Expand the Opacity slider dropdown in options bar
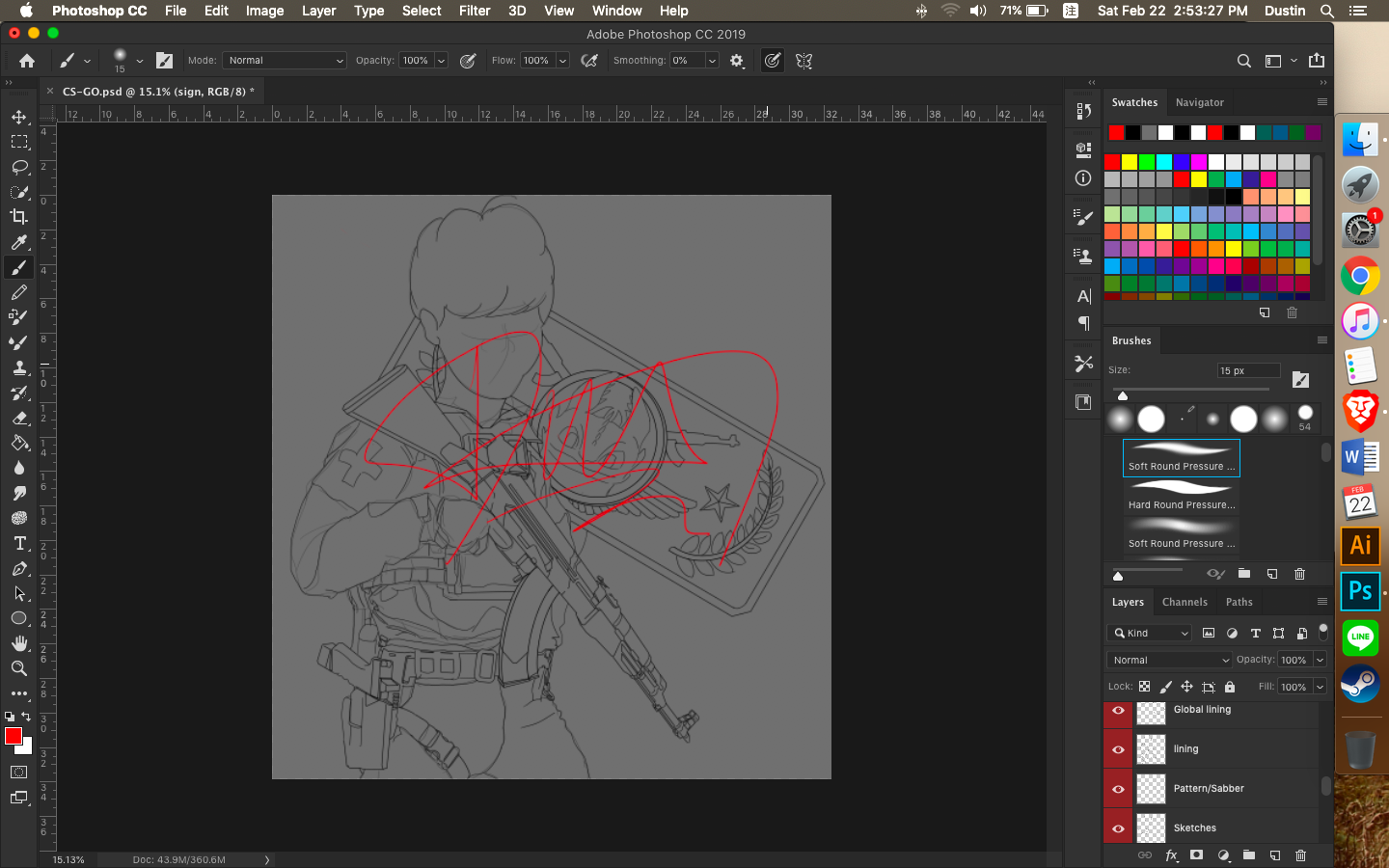1389x868 pixels. click(441, 61)
